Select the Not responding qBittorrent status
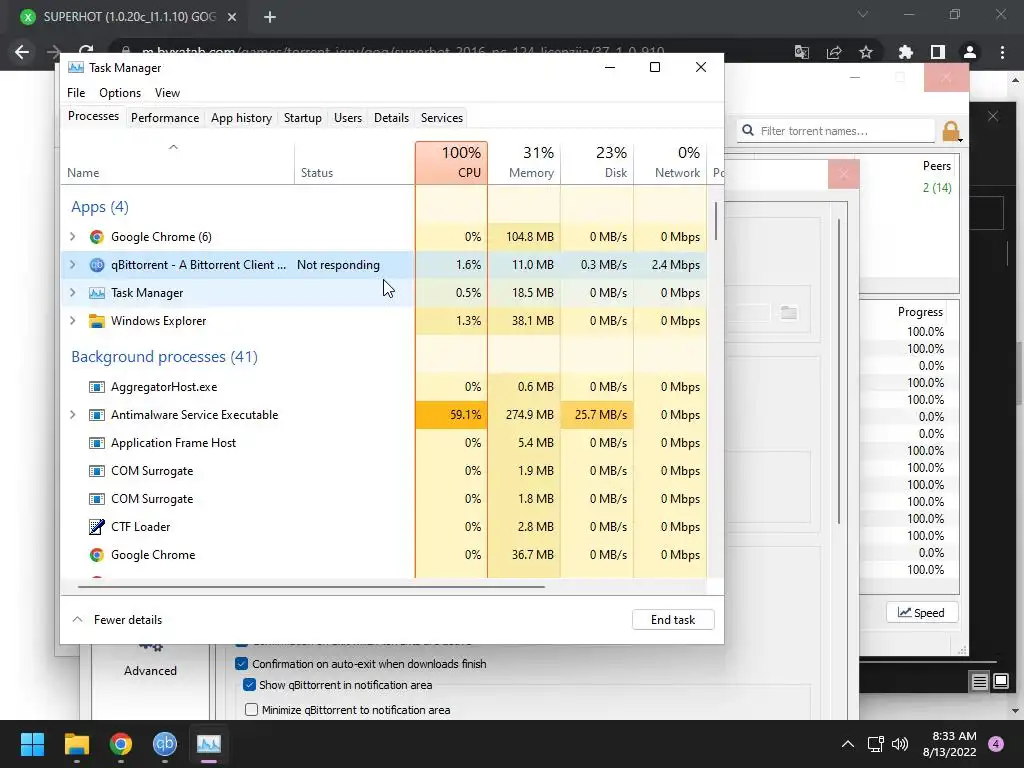Image resolution: width=1024 pixels, height=768 pixels. [338, 264]
